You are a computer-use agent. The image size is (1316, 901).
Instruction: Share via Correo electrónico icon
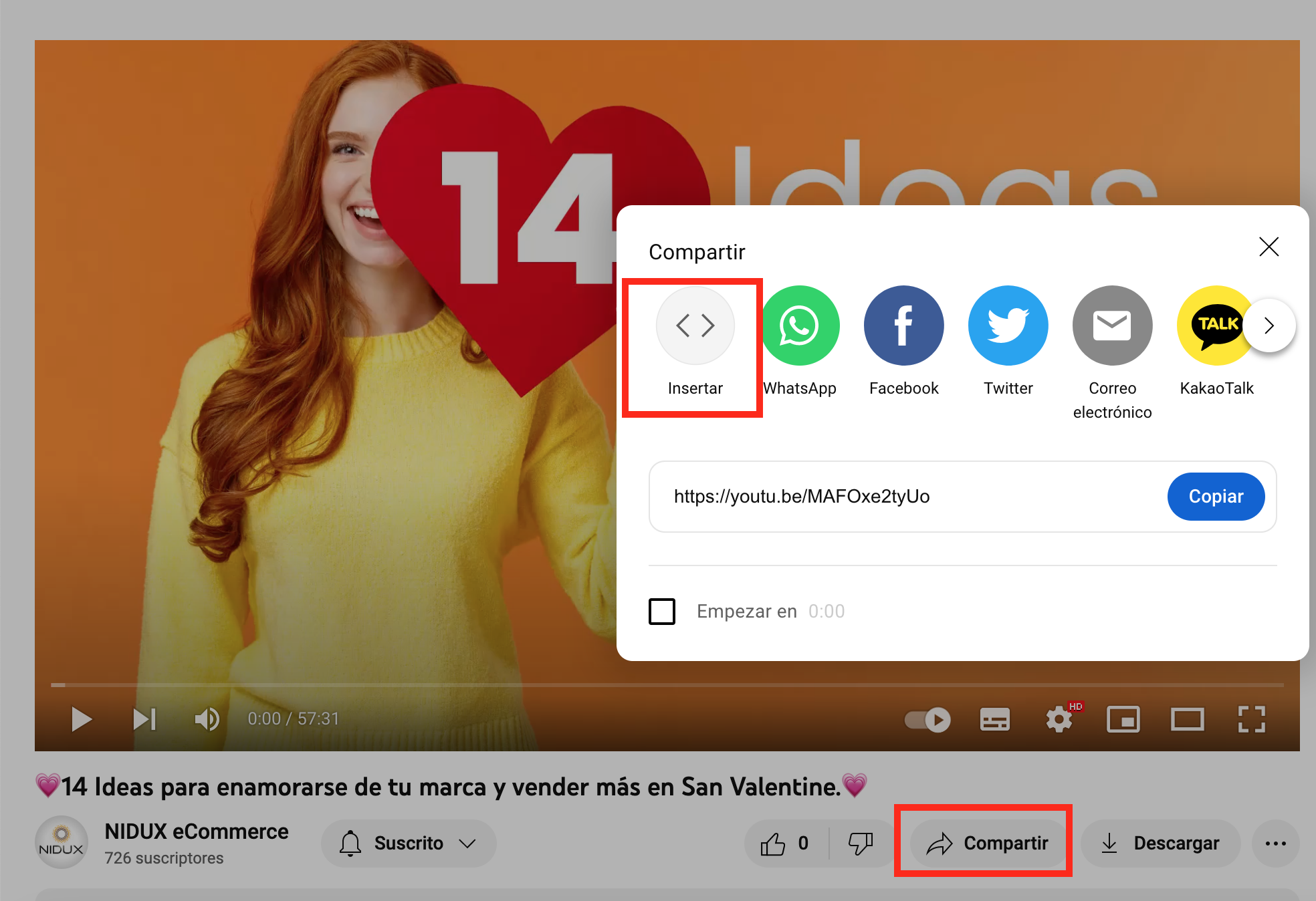(x=1112, y=326)
